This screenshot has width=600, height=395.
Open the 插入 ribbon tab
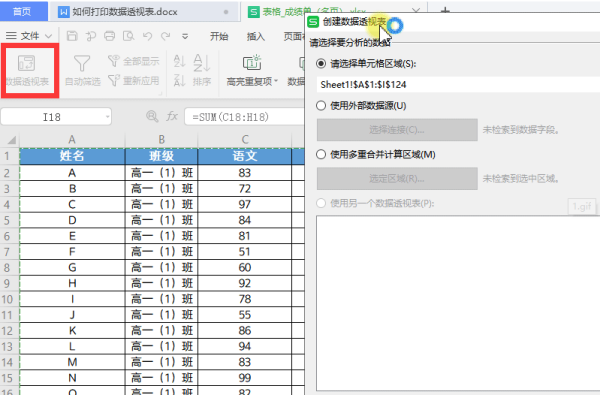(256, 36)
